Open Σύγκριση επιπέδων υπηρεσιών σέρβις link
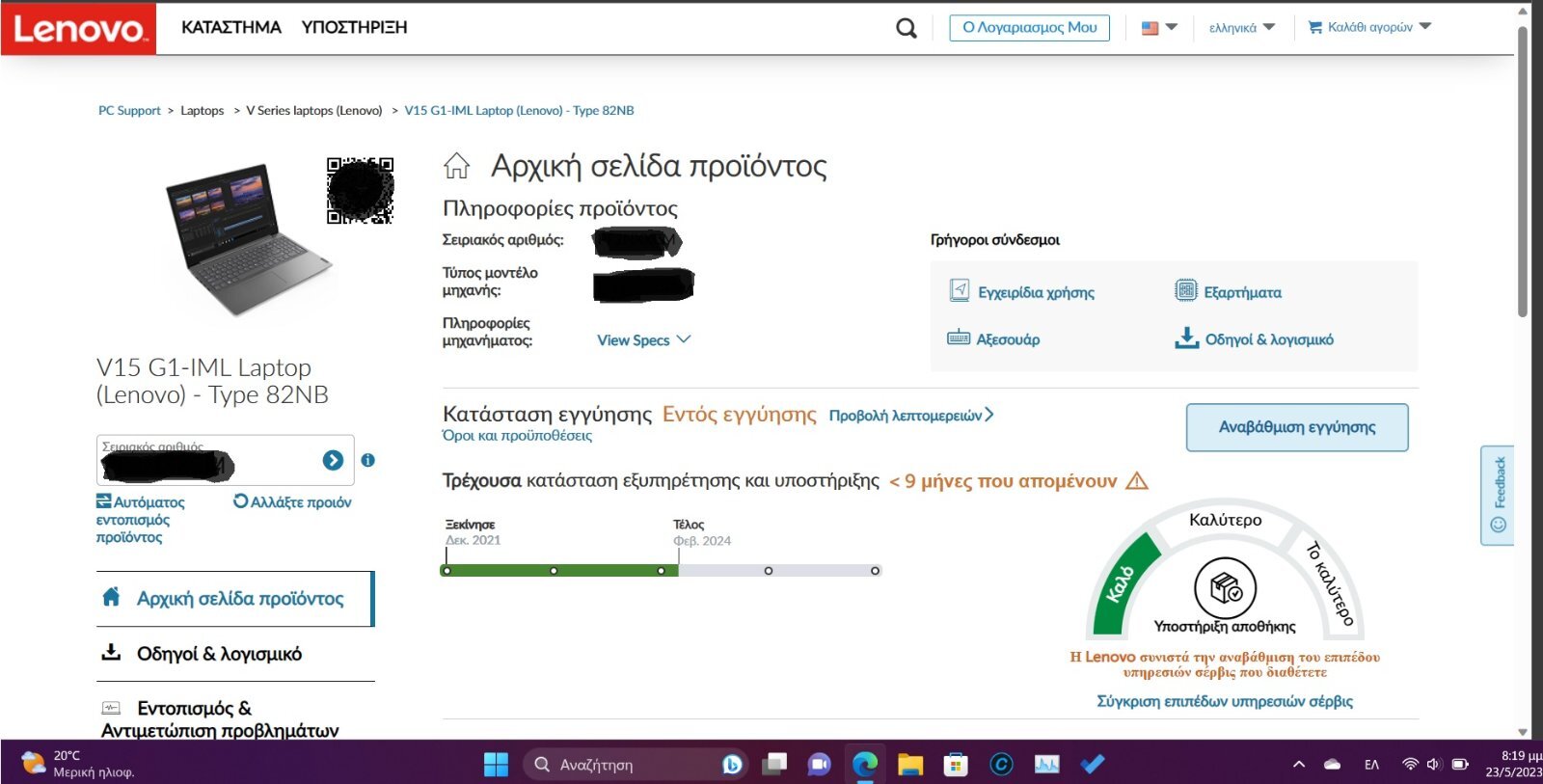 [1225, 701]
